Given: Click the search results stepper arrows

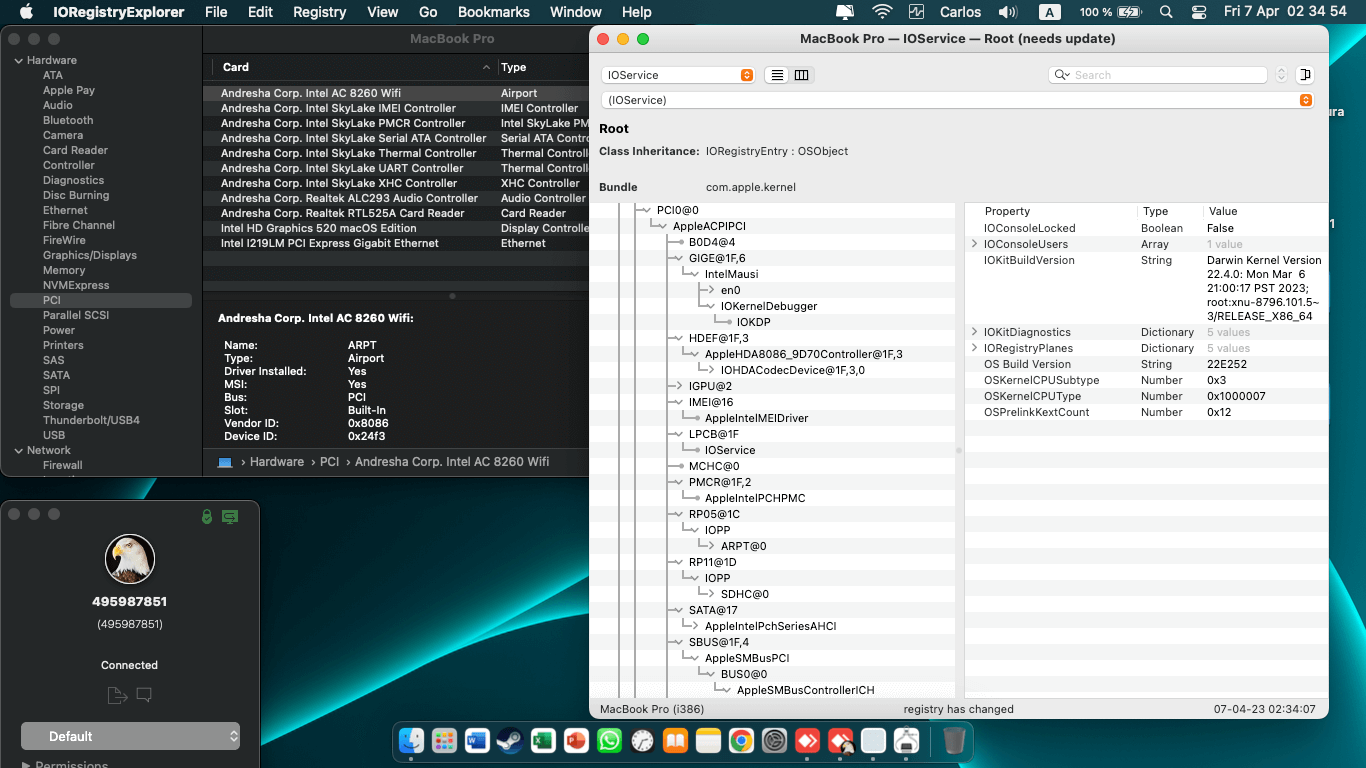Looking at the screenshot, I should 1281,75.
